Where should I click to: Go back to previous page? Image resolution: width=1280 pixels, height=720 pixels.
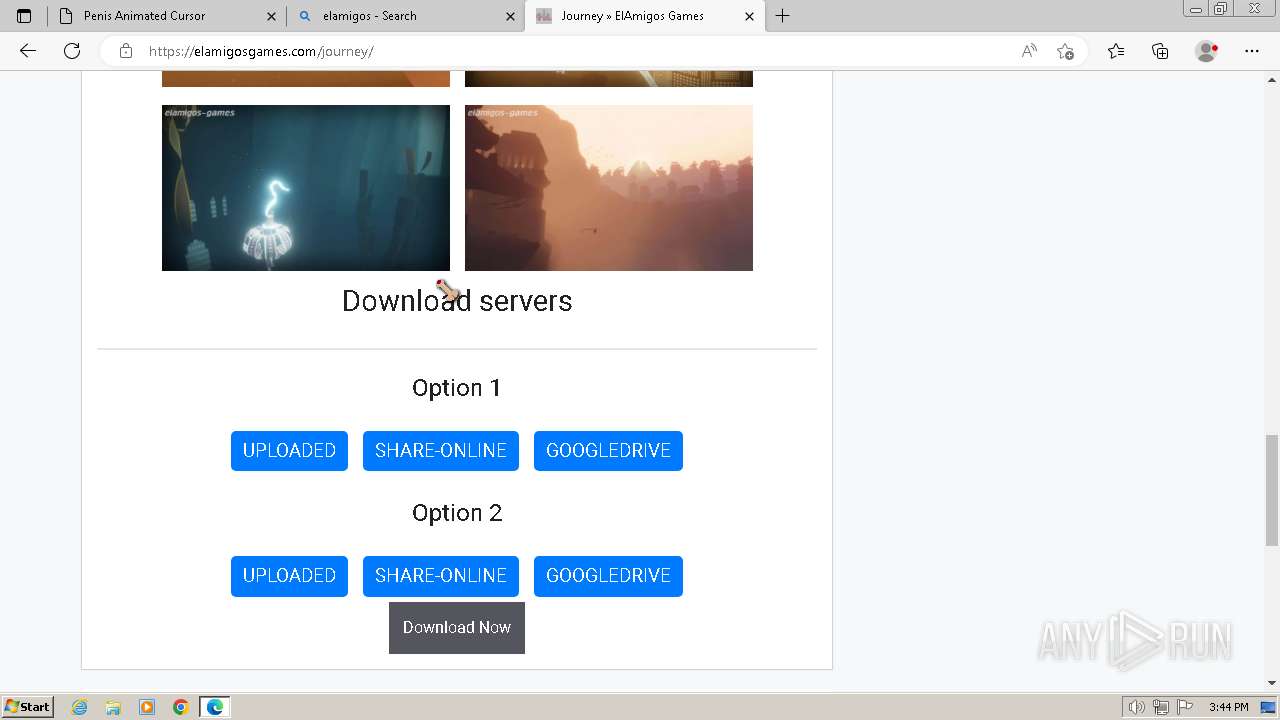(x=28, y=51)
